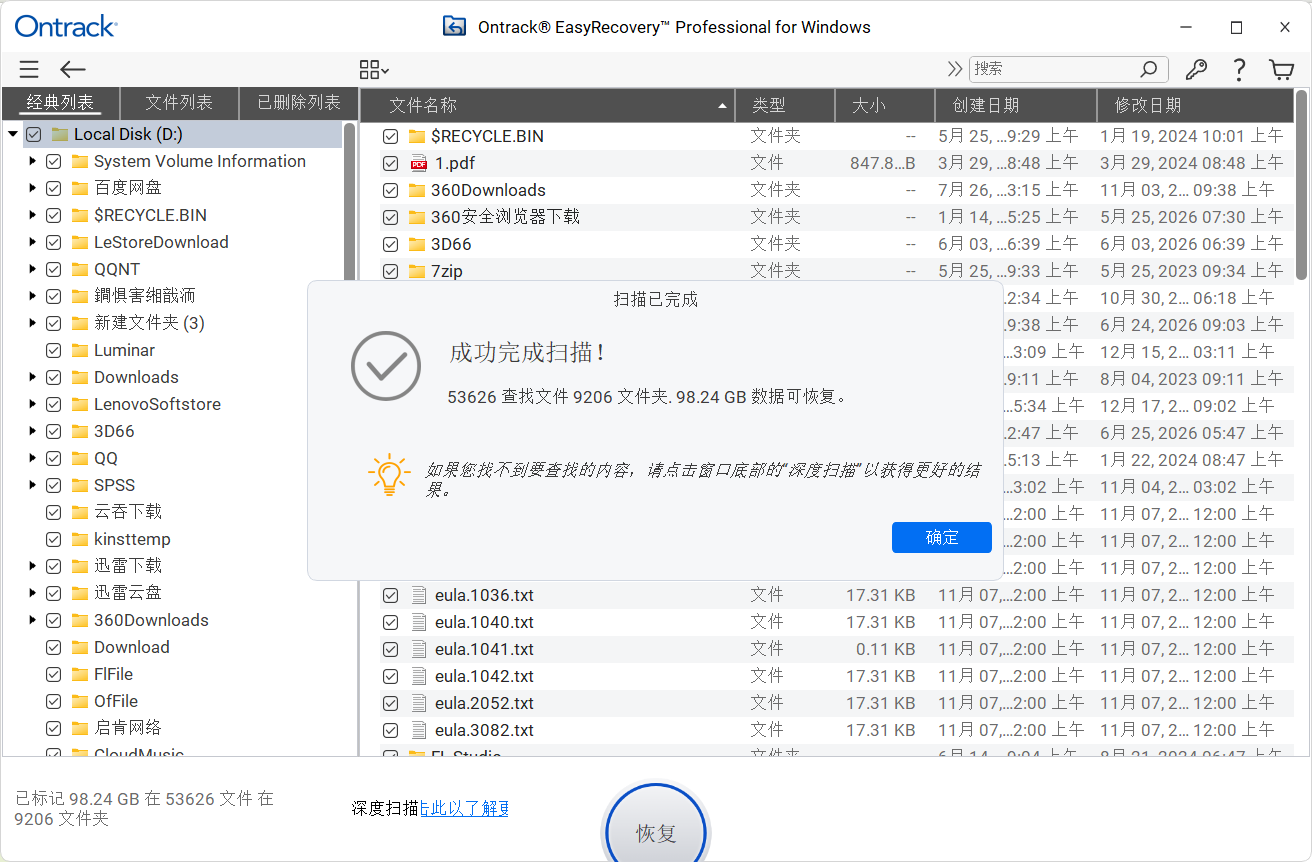Expand the LenovoSoftstore tree node

point(33,404)
